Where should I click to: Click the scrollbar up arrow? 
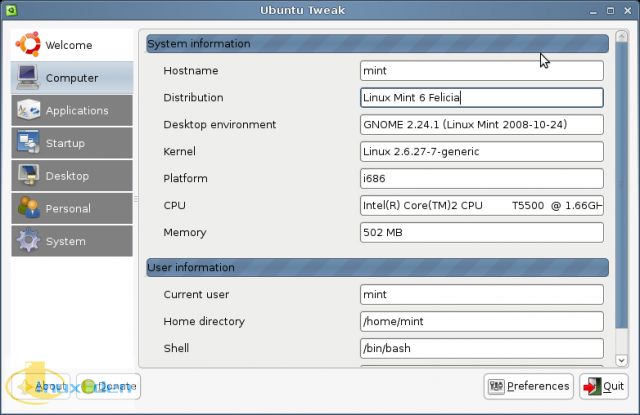click(622, 37)
